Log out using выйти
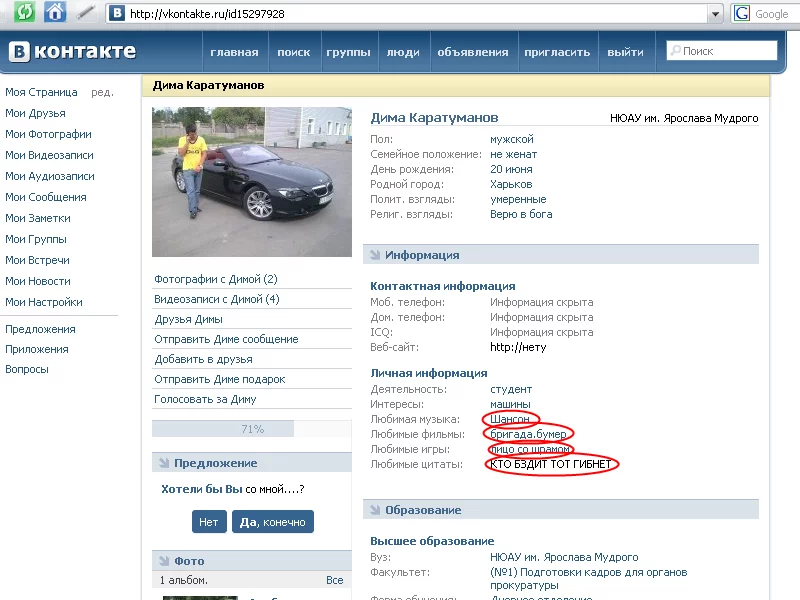The width and height of the screenshot is (800, 600). [x=626, y=52]
